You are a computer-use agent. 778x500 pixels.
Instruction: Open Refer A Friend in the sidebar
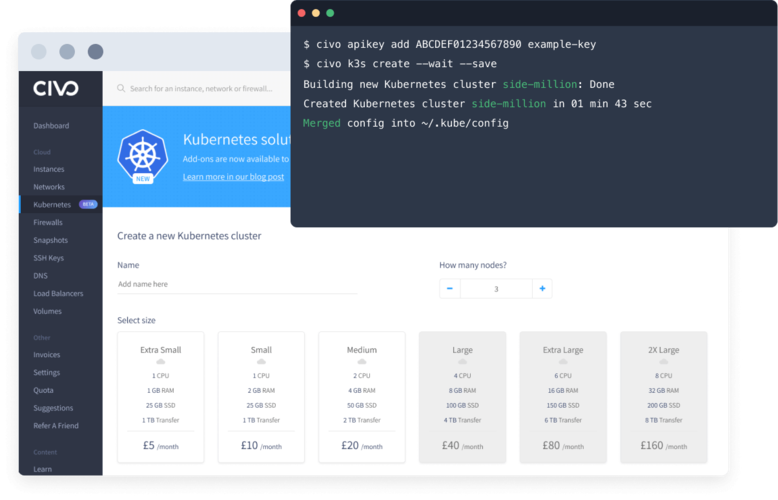click(x=56, y=426)
